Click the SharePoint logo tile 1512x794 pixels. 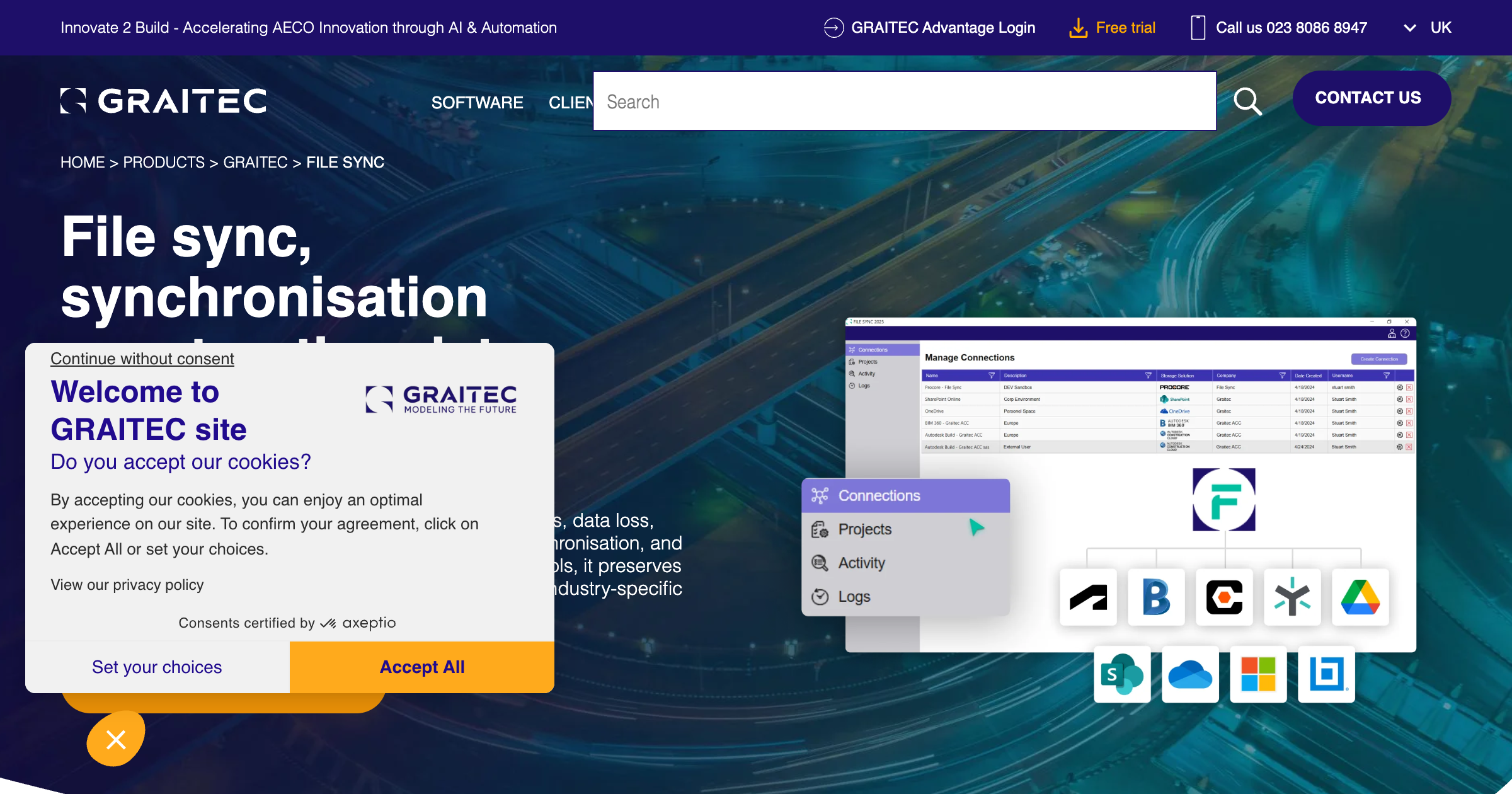[1122, 674]
